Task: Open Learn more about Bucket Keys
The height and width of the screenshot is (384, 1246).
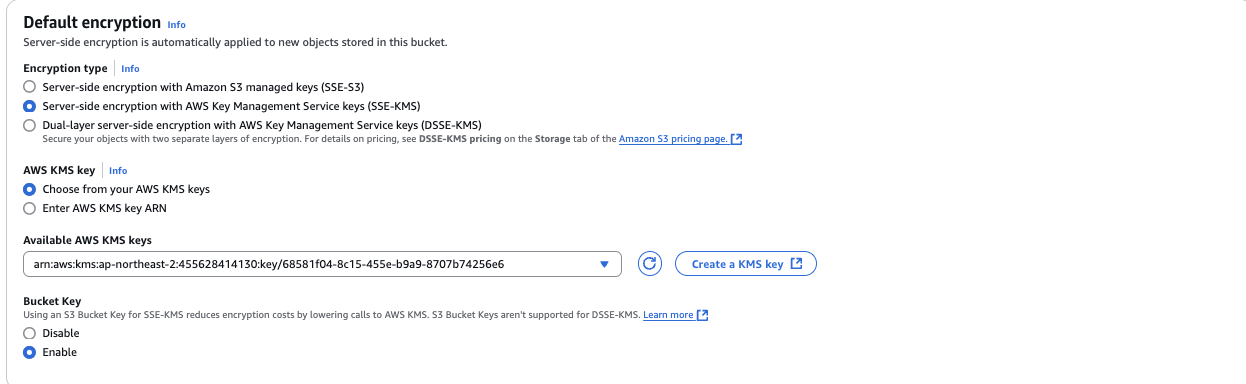Action: (668, 315)
